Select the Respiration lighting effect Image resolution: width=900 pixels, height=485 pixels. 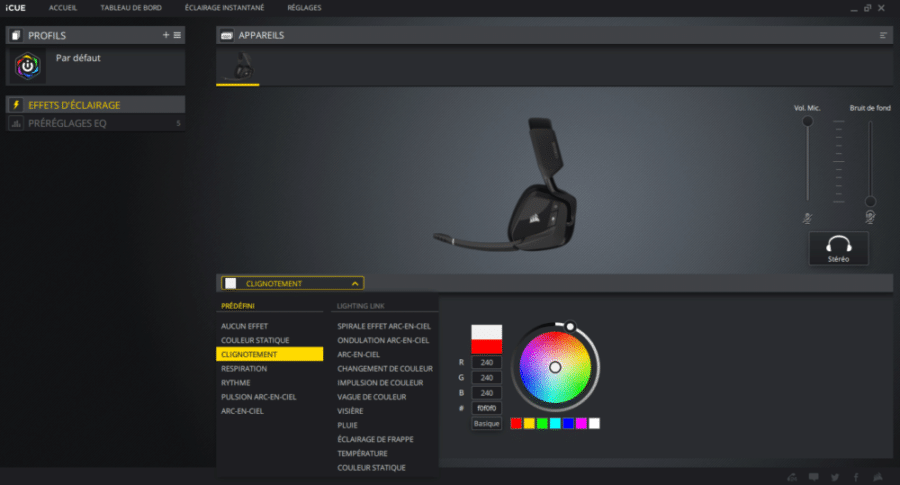coord(244,368)
